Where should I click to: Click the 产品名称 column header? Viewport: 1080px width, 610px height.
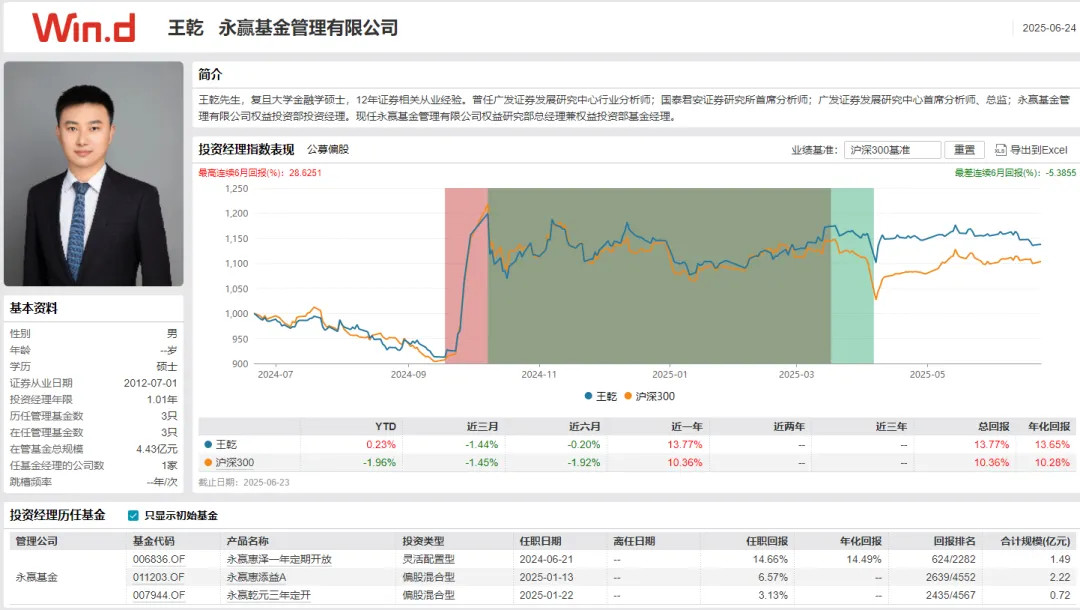tap(247, 541)
